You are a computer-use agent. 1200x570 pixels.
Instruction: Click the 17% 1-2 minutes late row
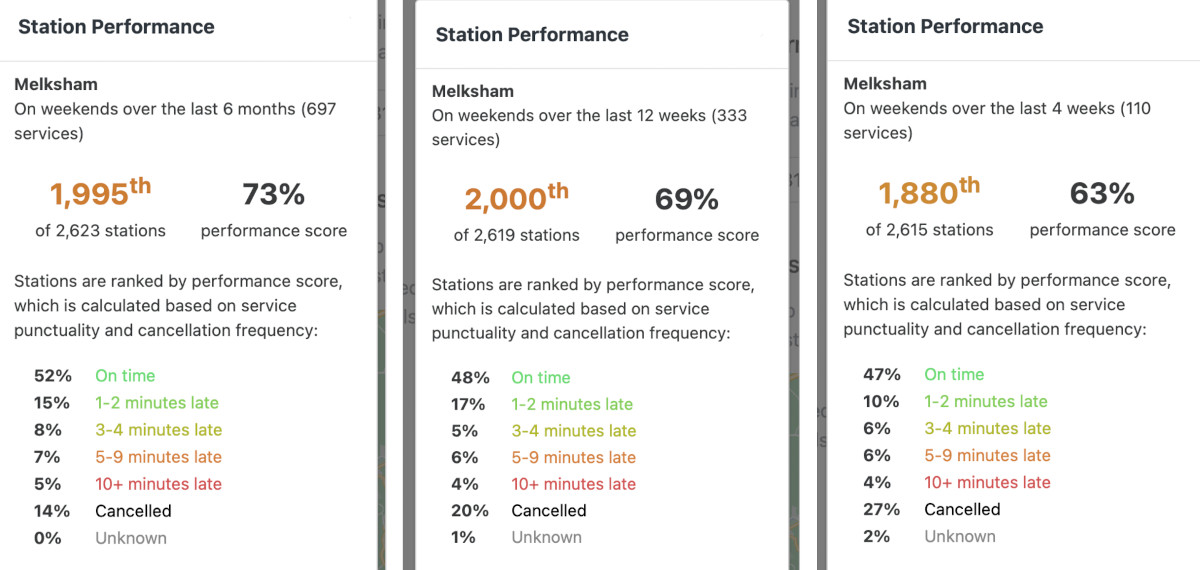572,405
